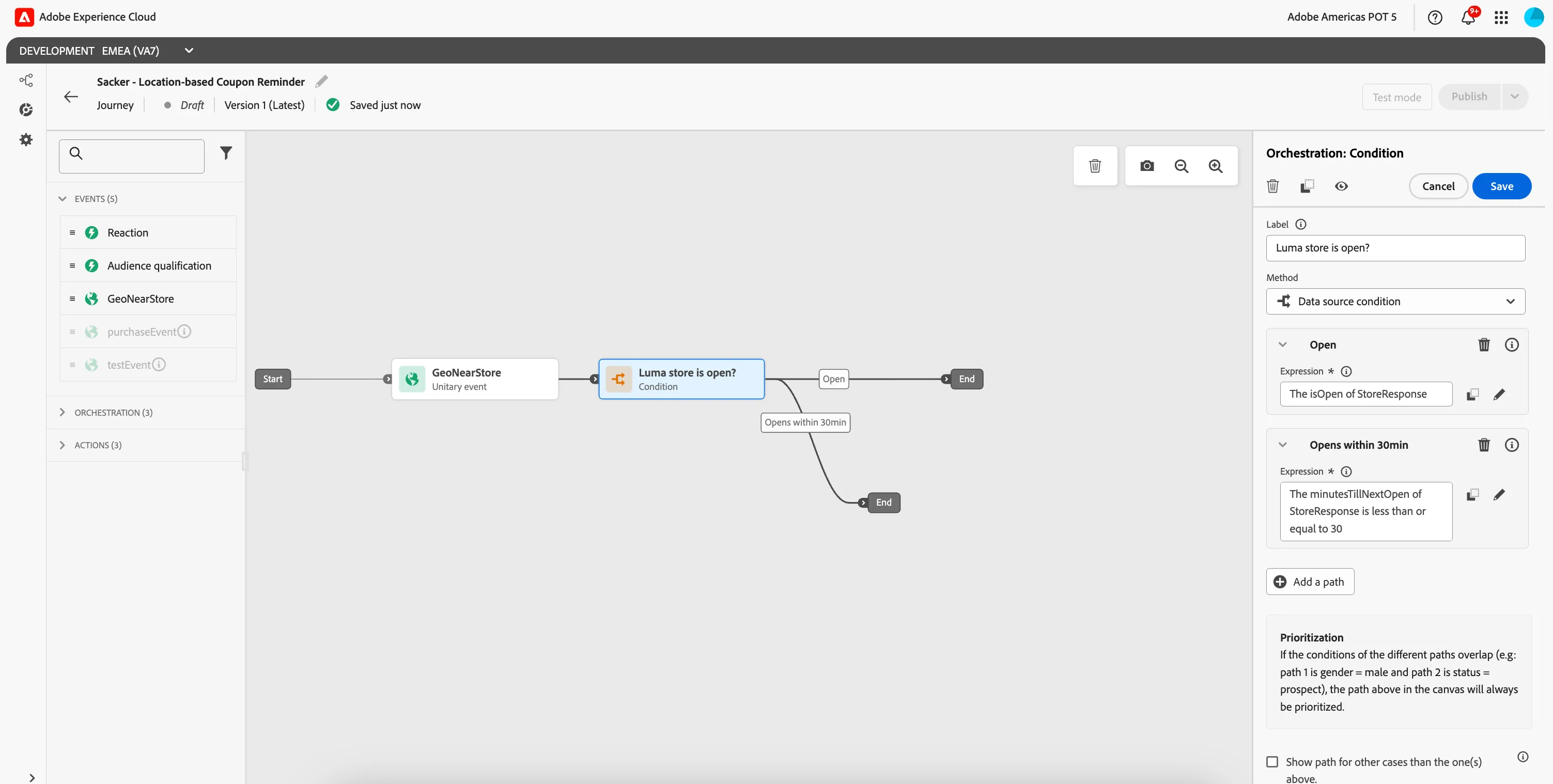Delete the Opens within 30min path
This screenshot has height=784, width=1553.
(1484, 445)
